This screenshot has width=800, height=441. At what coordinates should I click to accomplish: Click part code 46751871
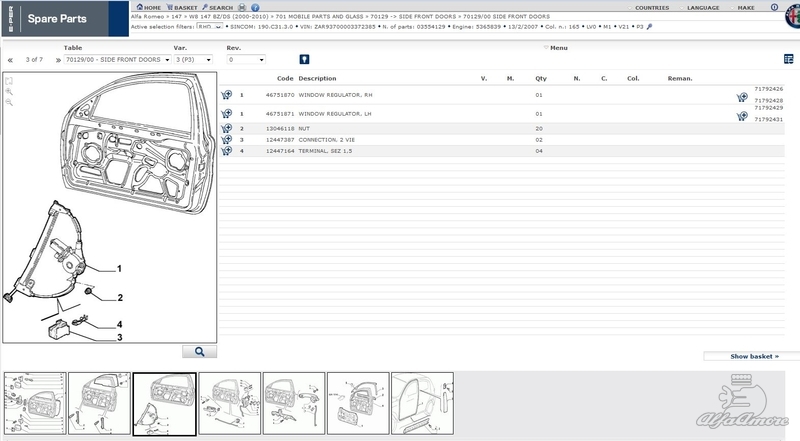tap(280, 114)
